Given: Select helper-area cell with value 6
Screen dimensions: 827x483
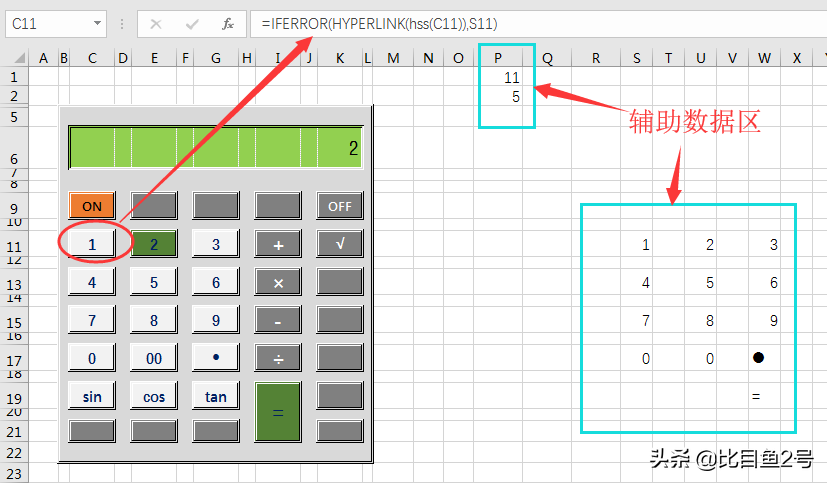Looking at the screenshot, I should click(x=764, y=282).
